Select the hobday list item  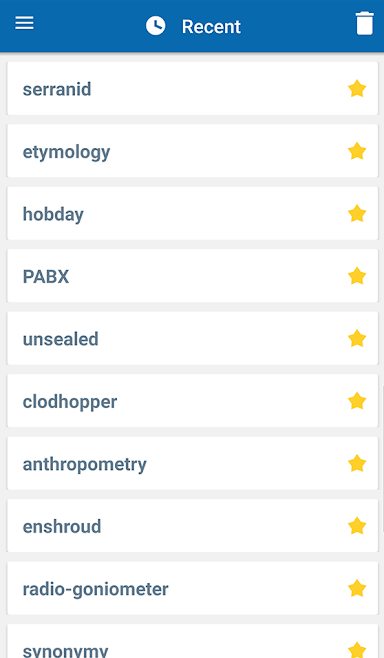click(x=193, y=214)
